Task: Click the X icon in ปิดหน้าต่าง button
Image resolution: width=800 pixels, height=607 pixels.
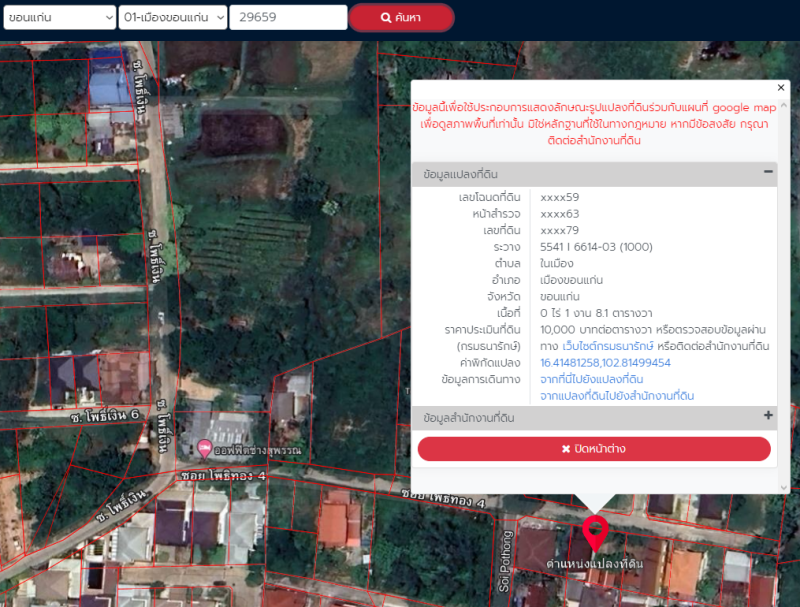Action: coord(566,449)
